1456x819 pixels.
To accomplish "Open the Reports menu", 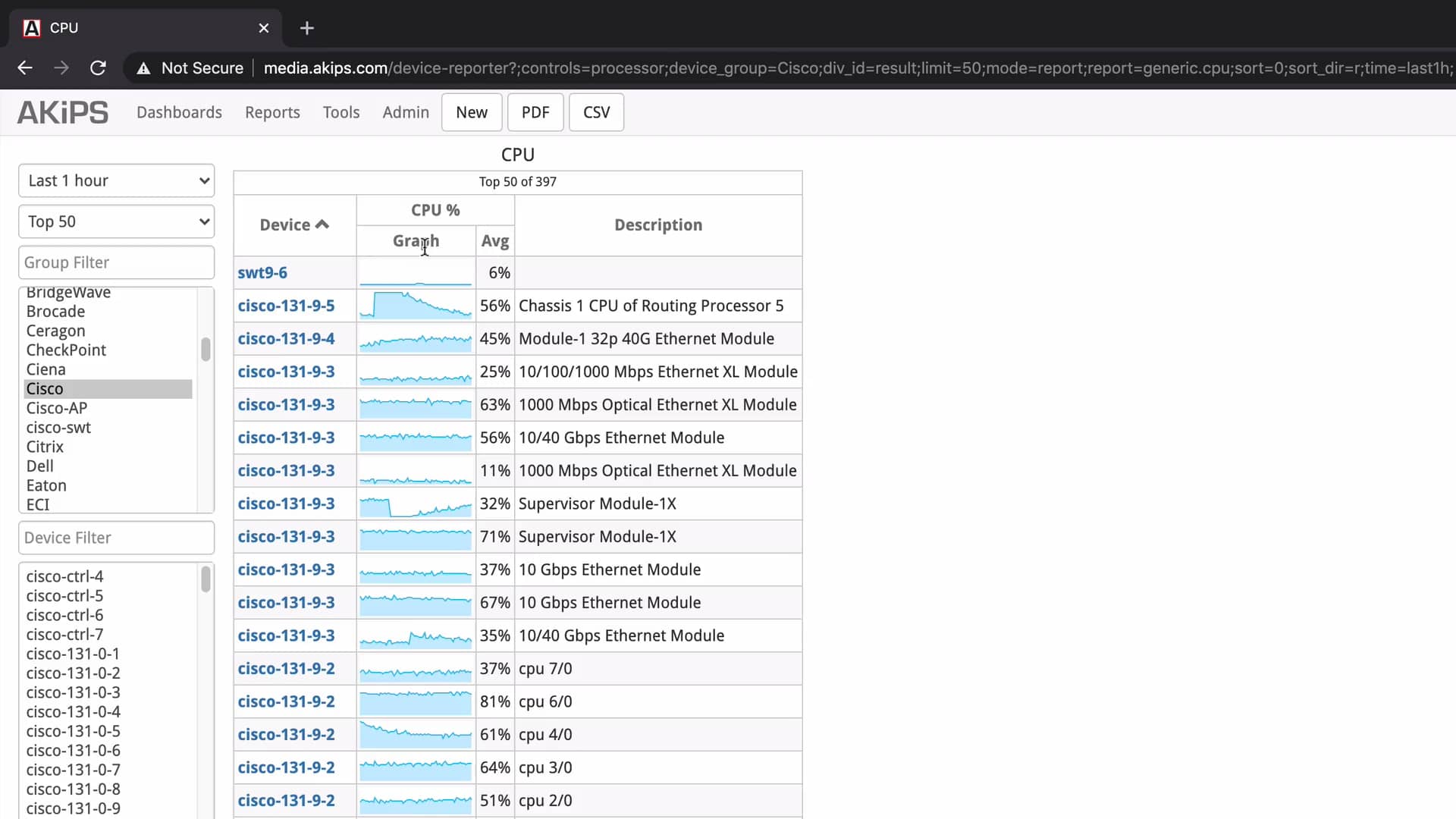I will click(272, 111).
